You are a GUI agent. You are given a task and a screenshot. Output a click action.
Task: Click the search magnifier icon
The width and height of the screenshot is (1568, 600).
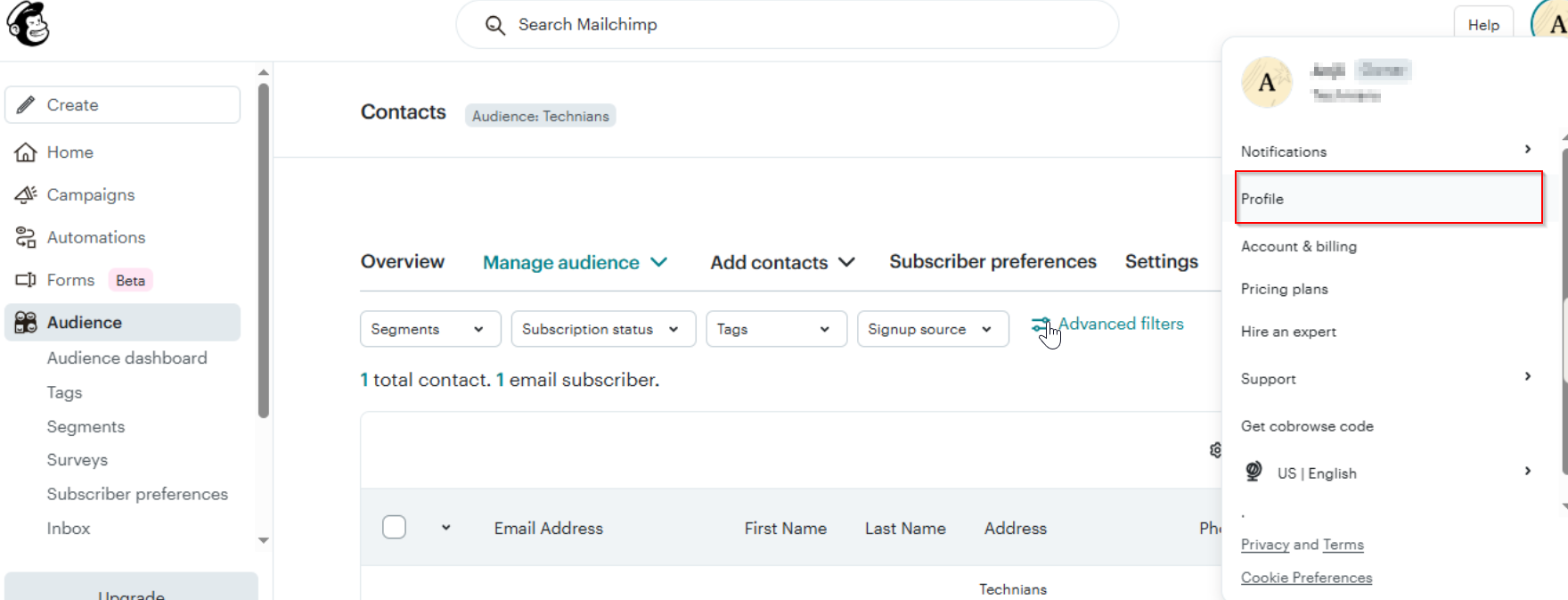(x=494, y=25)
